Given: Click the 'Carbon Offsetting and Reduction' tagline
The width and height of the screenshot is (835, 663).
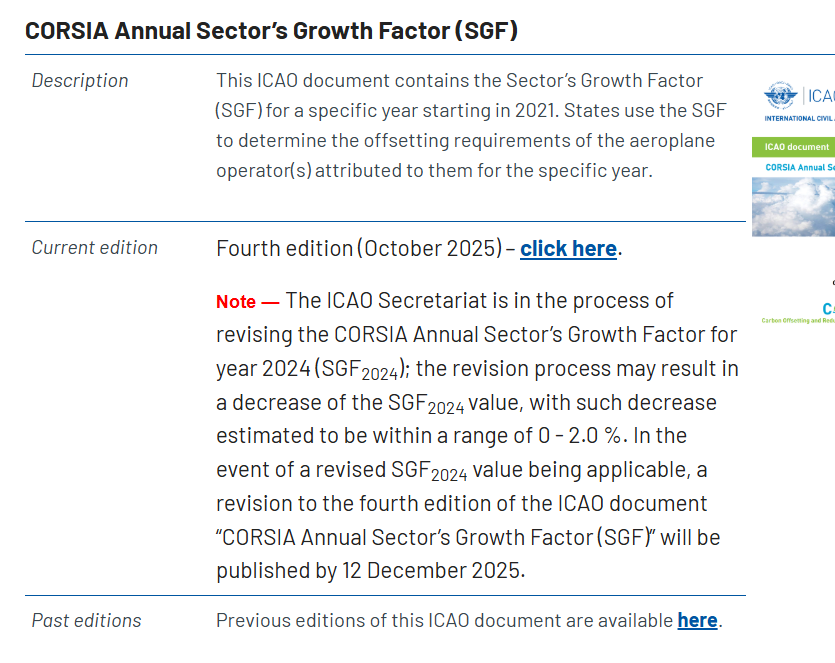Looking at the screenshot, I should pyautogui.click(x=798, y=320).
